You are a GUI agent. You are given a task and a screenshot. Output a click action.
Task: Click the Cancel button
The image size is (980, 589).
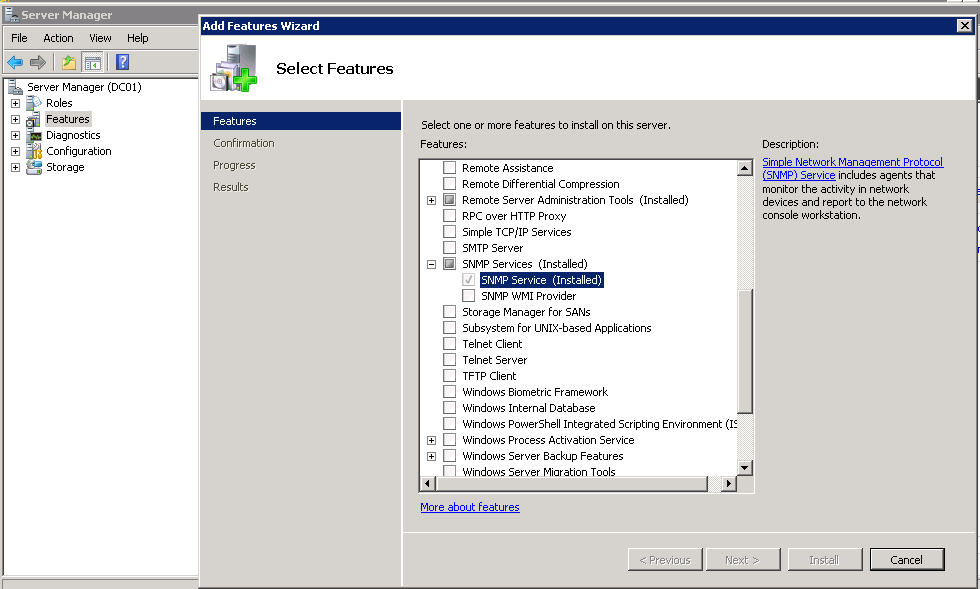click(907, 560)
